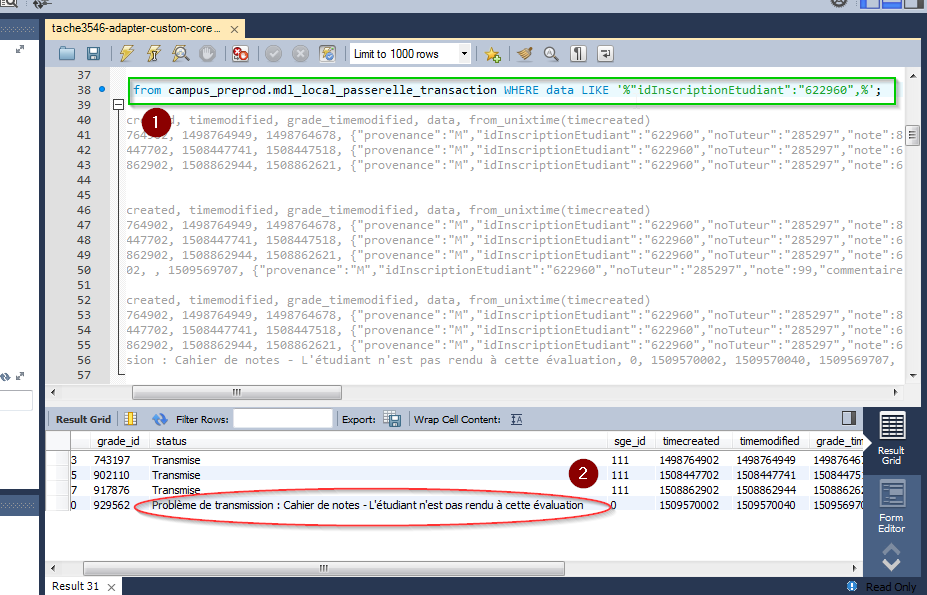Click in the Filter Rows input field
The height and width of the screenshot is (595, 927).
[283, 419]
